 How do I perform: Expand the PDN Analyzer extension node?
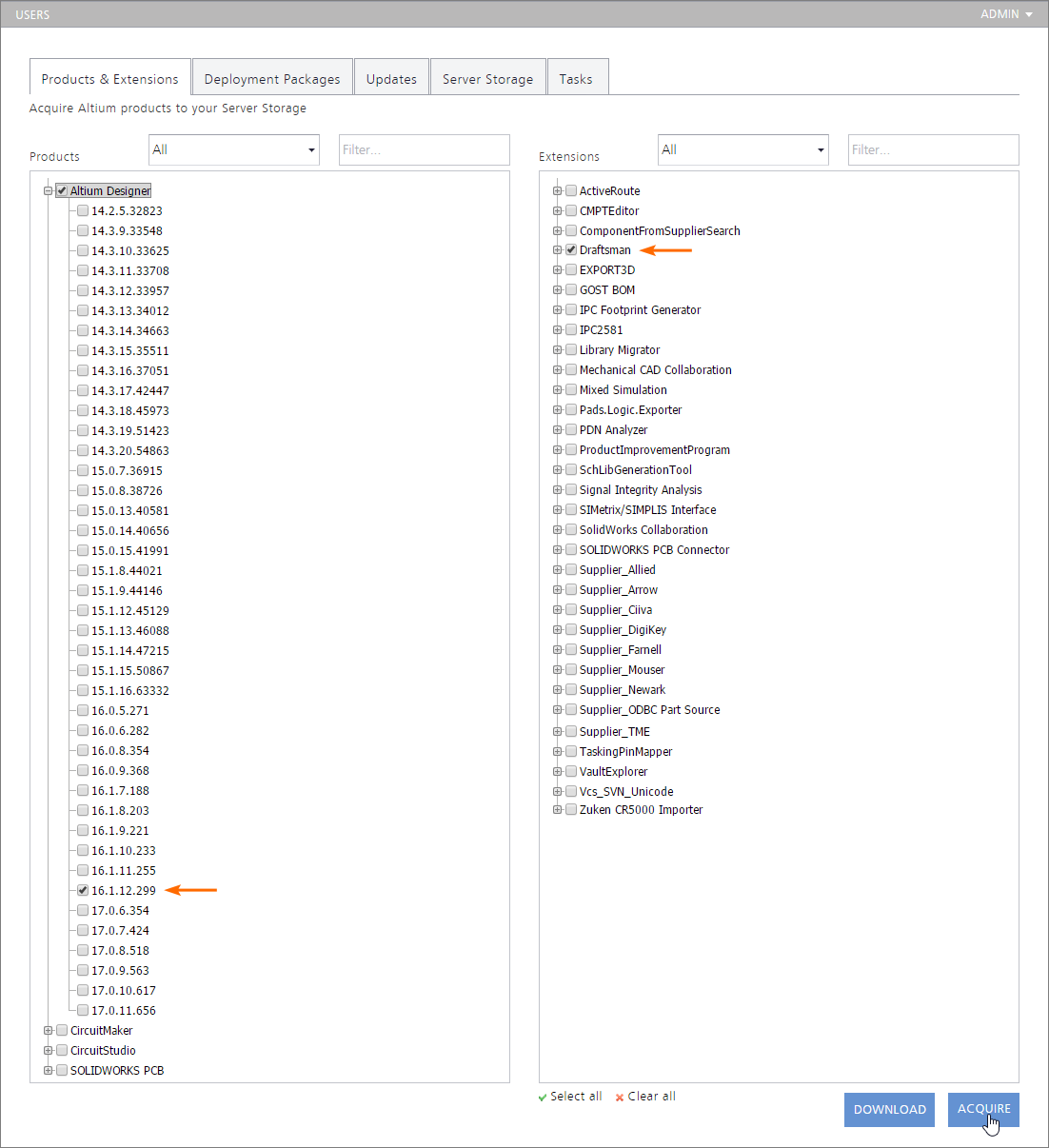coord(558,430)
